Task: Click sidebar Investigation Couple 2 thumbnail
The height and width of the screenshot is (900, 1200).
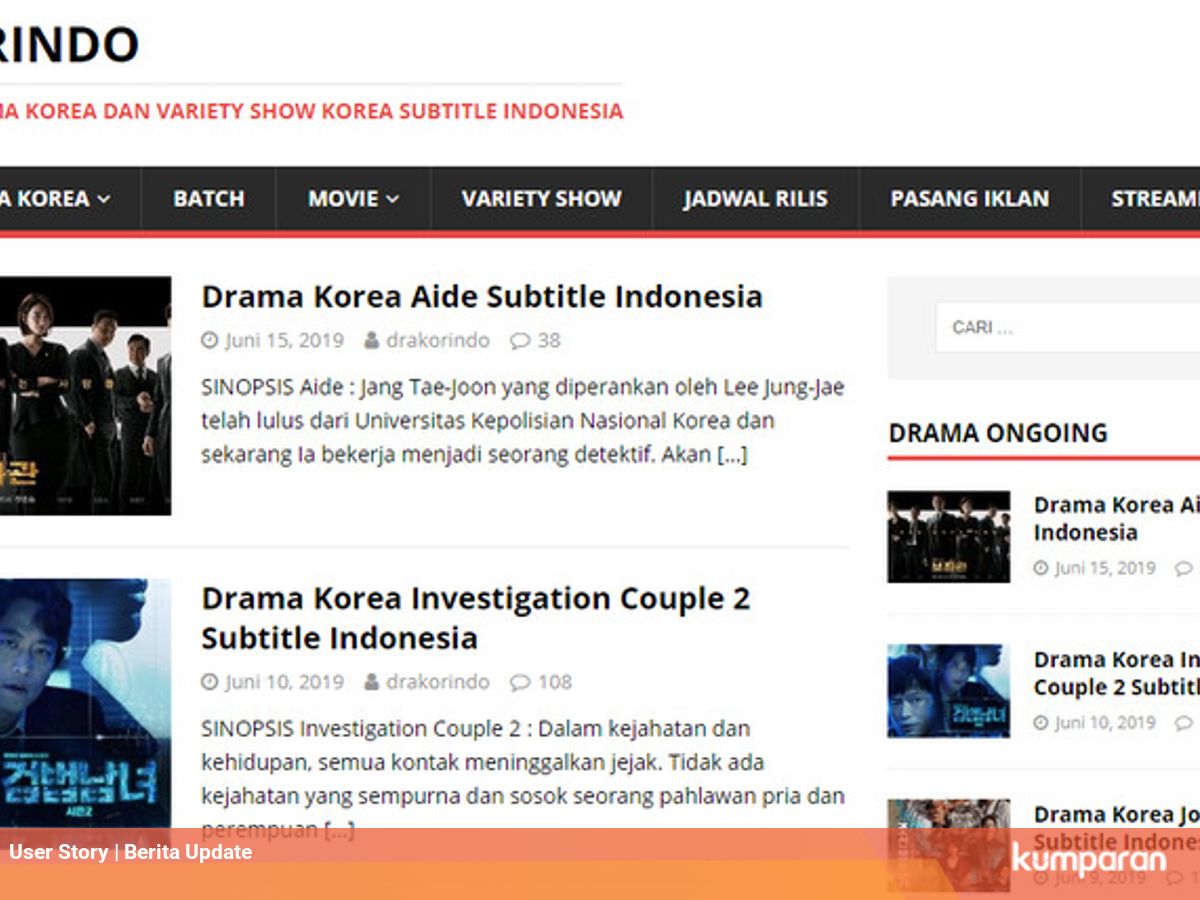Action: pos(948,691)
